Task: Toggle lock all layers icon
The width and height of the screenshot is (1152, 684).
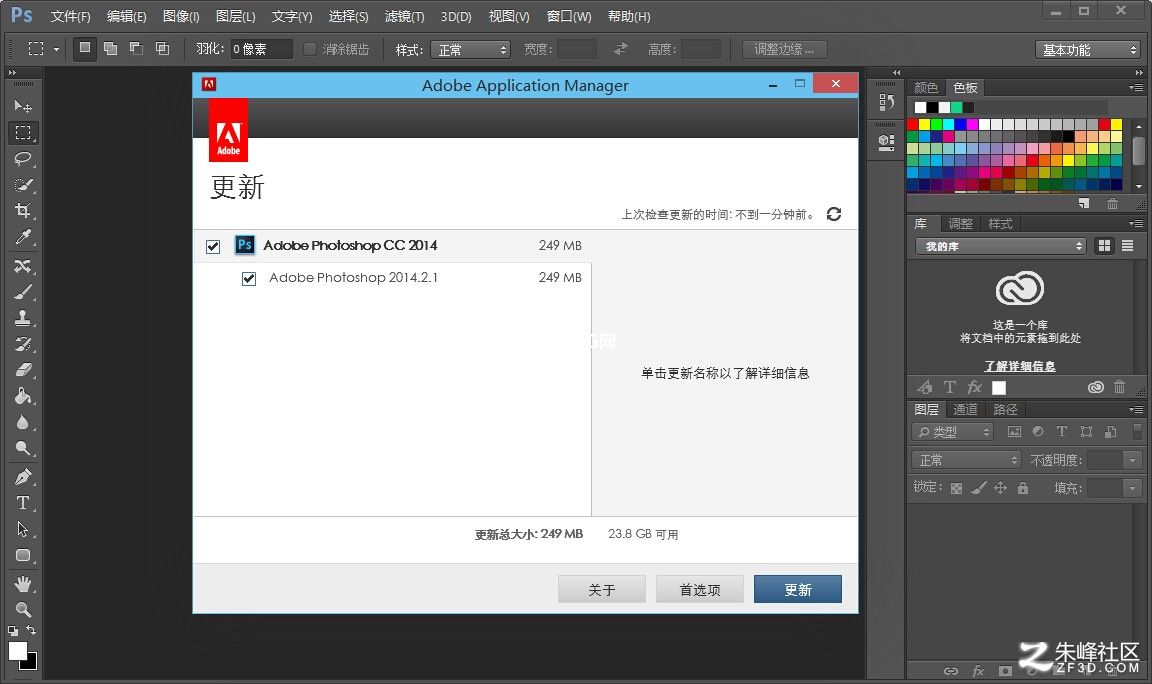Action: click(1023, 488)
